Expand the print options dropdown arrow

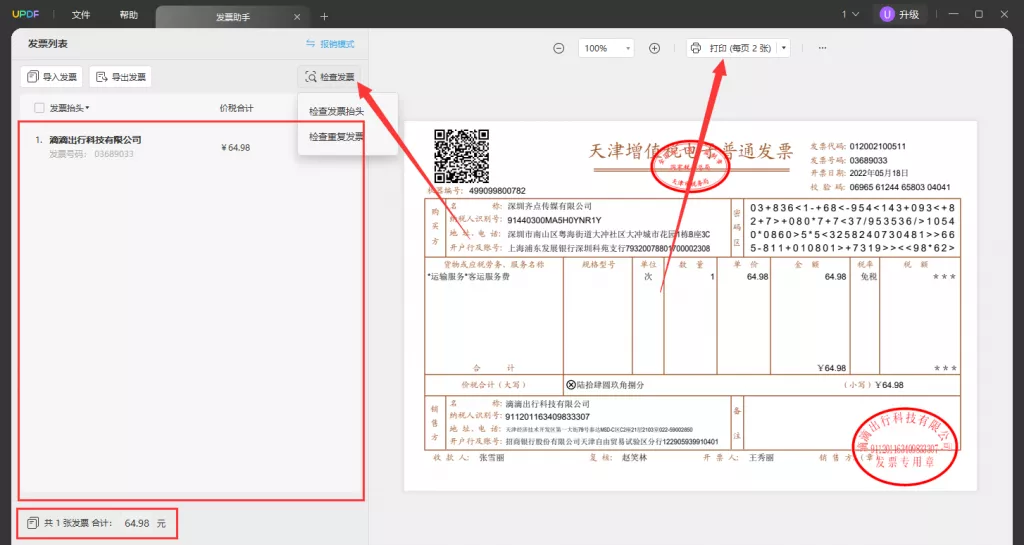click(784, 48)
